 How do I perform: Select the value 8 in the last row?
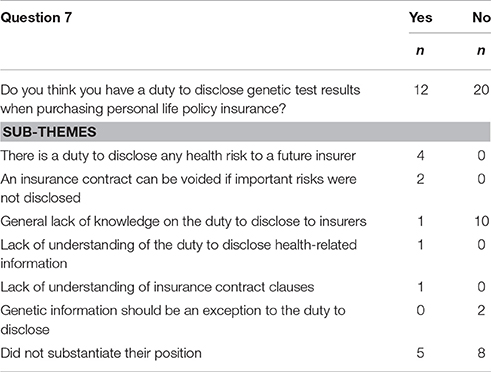click(x=481, y=353)
